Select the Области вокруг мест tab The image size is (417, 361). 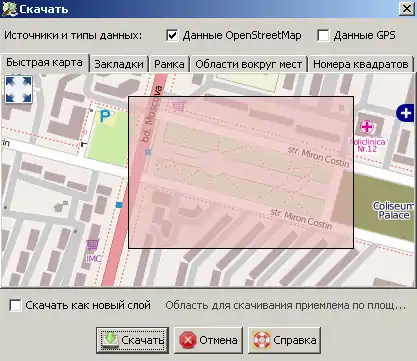(249, 64)
